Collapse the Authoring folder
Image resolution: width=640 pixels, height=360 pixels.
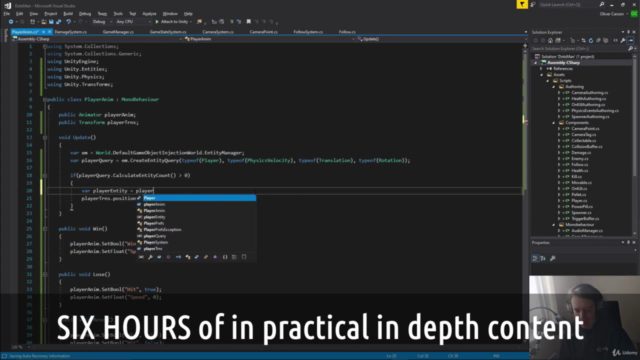pos(553,87)
